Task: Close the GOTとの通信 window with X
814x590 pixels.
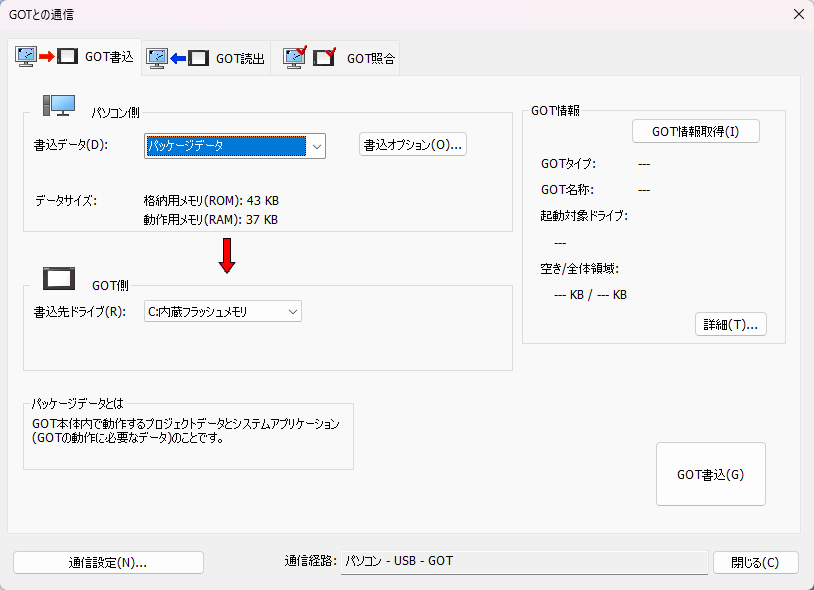Action: pyautogui.click(x=798, y=14)
